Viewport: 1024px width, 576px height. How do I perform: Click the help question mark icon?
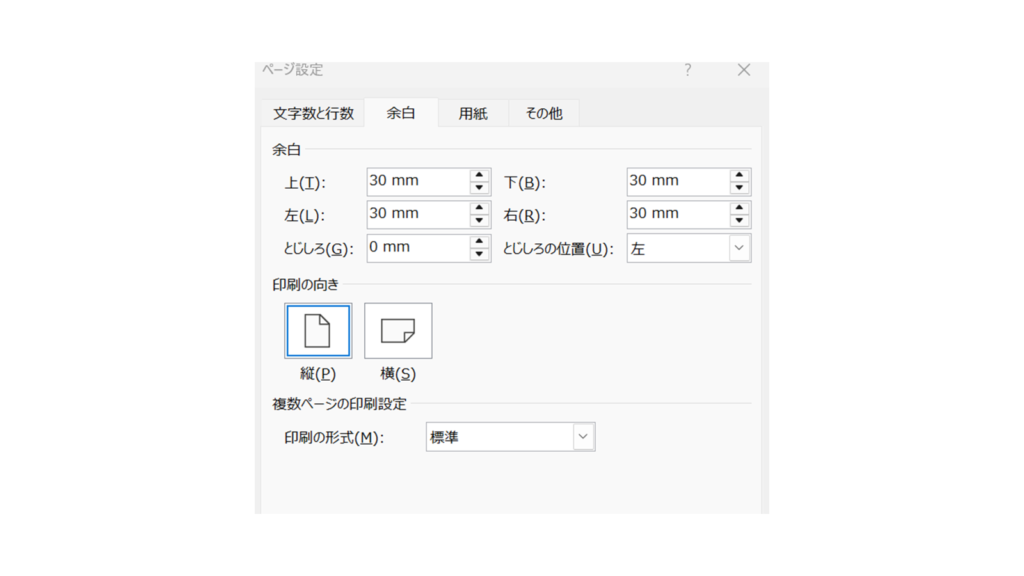coord(688,70)
